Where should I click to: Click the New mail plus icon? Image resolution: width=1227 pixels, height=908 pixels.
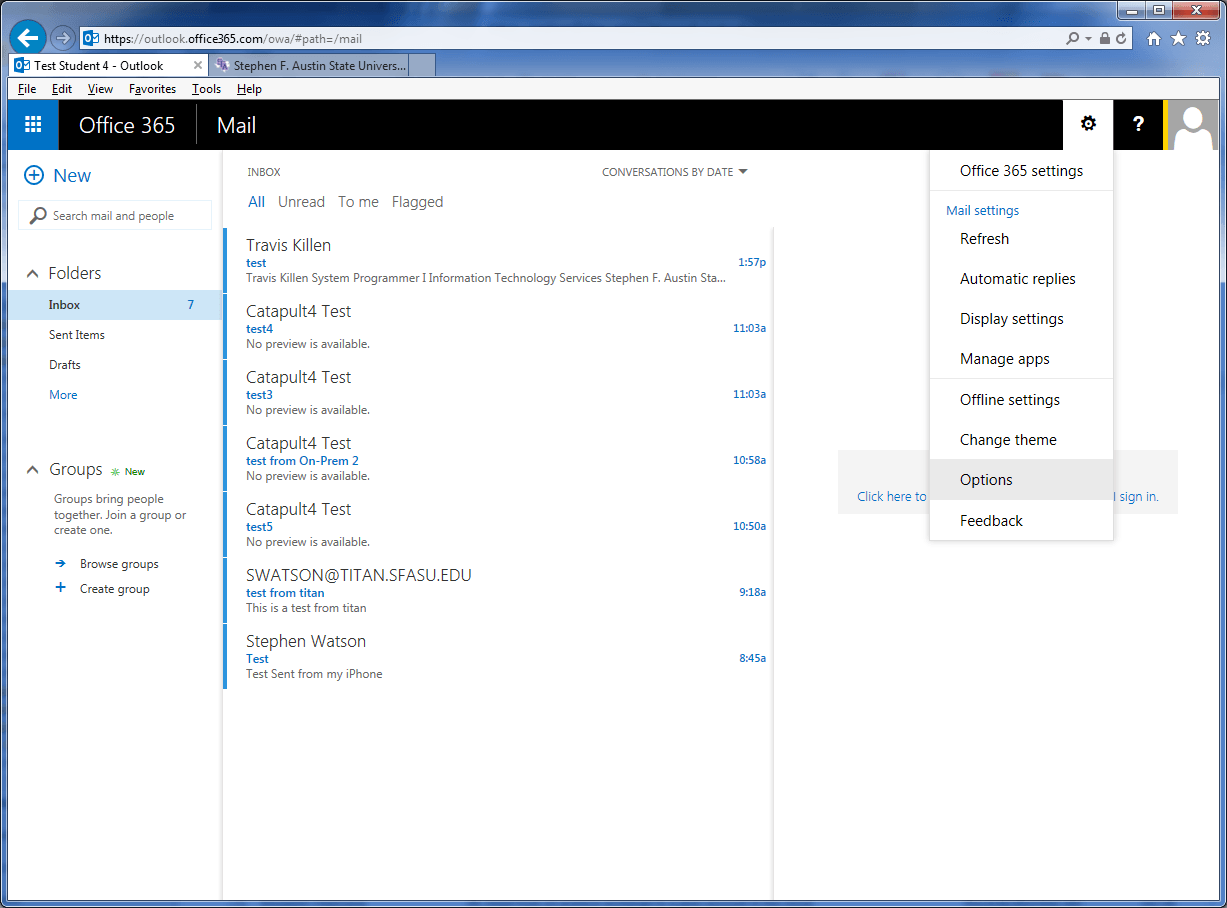click(x=34, y=176)
